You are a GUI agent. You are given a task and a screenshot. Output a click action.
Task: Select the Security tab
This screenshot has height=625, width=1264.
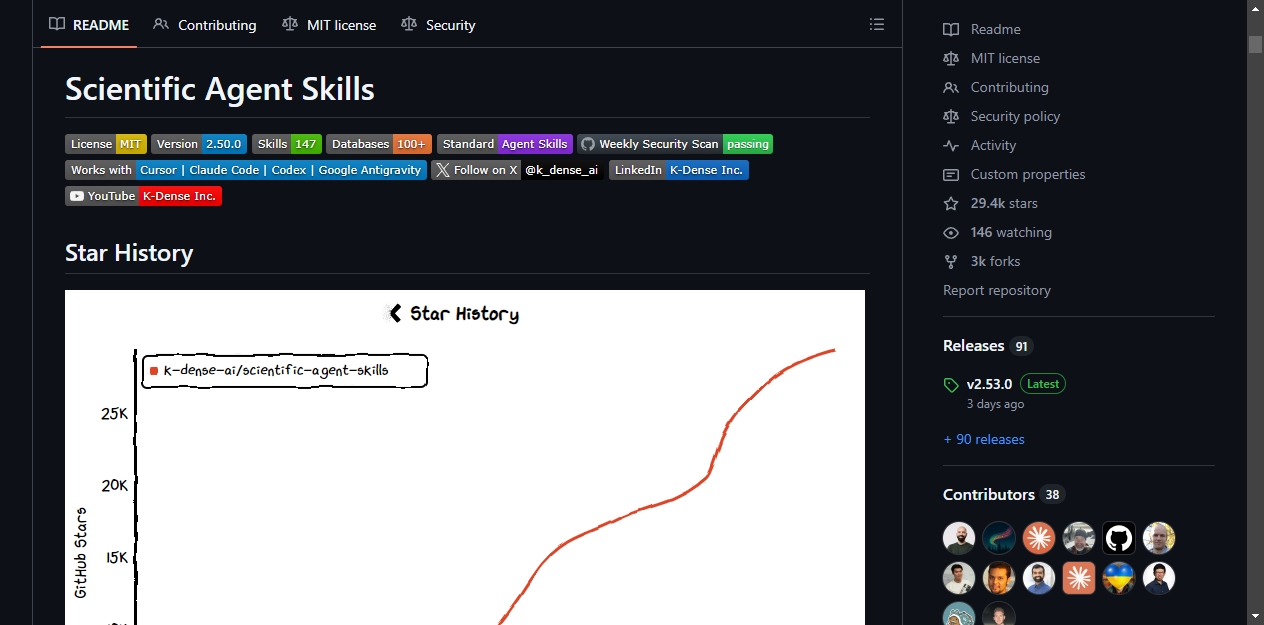click(438, 25)
